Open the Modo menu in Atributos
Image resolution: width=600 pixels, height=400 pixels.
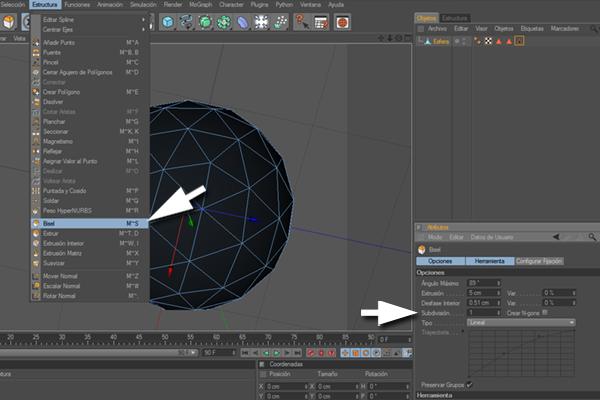pyautogui.click(x=435, y=237)
